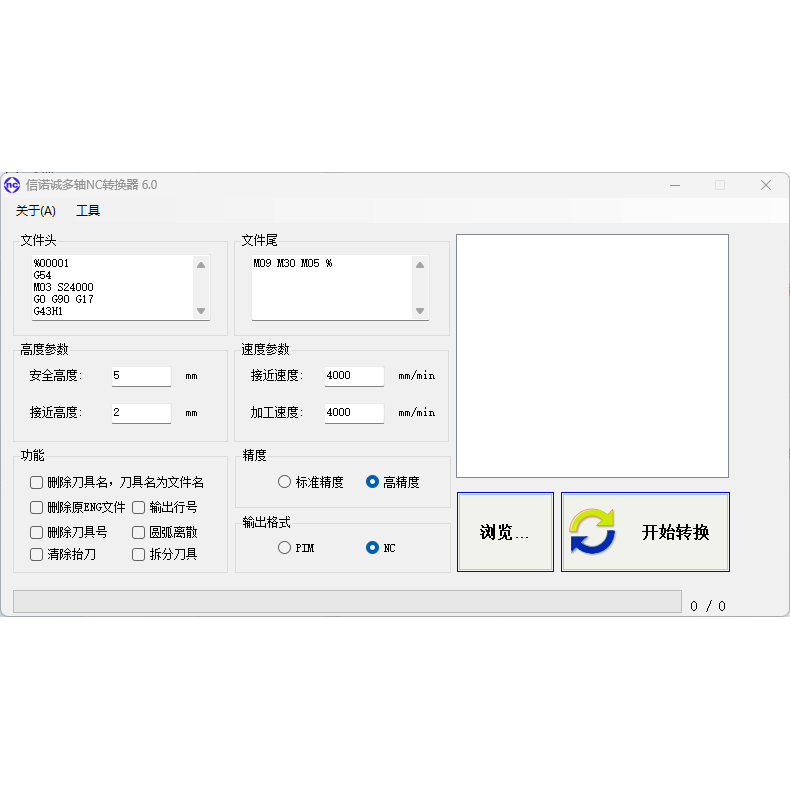Click the G54 line in 文件头
The height and width of the screenshot is (790, 790).
[42, 275]
